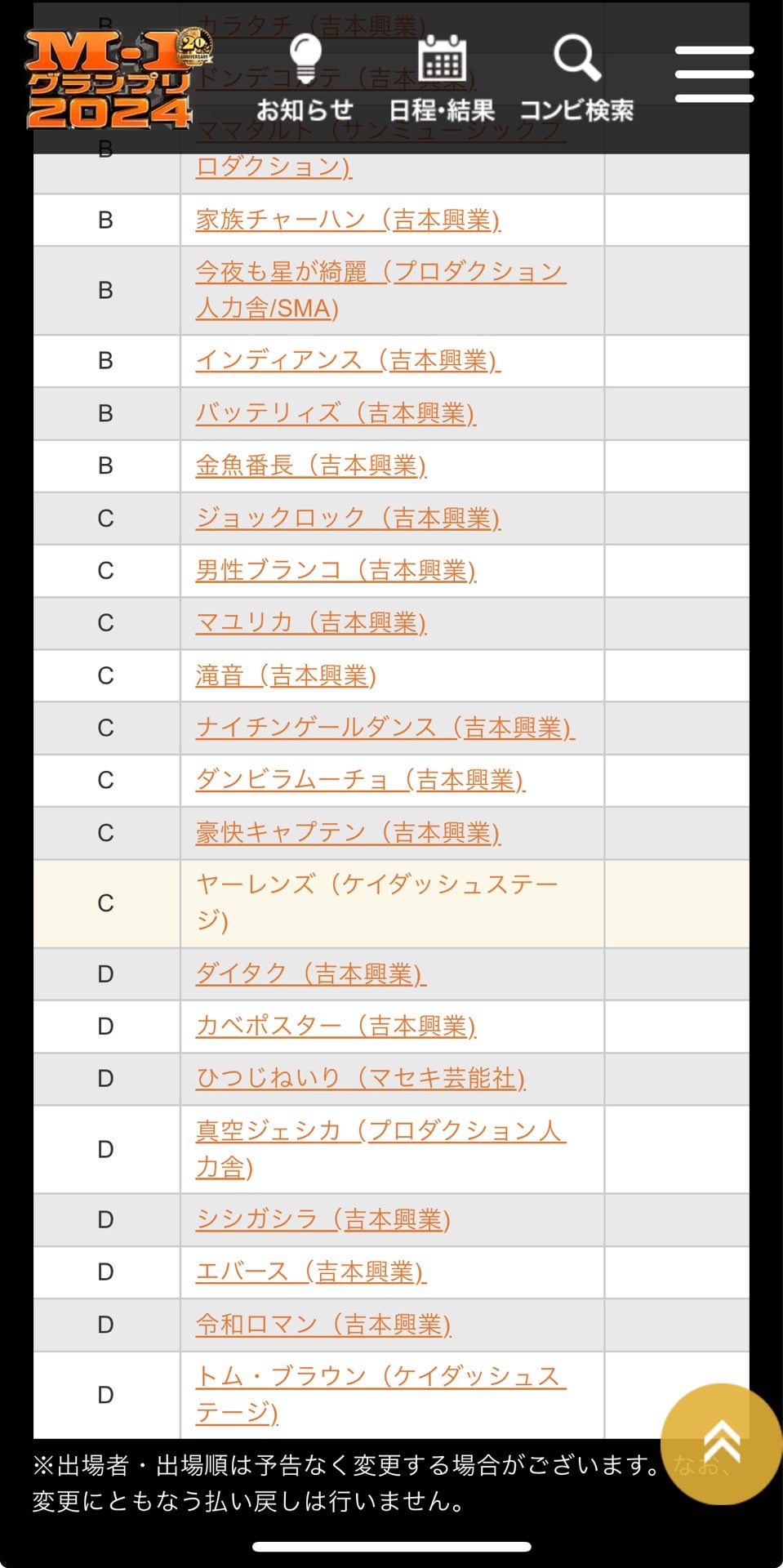Tap the scroll-to-top arrow button
Viewport: 783px width, 1568px height.
point(721,1443)
